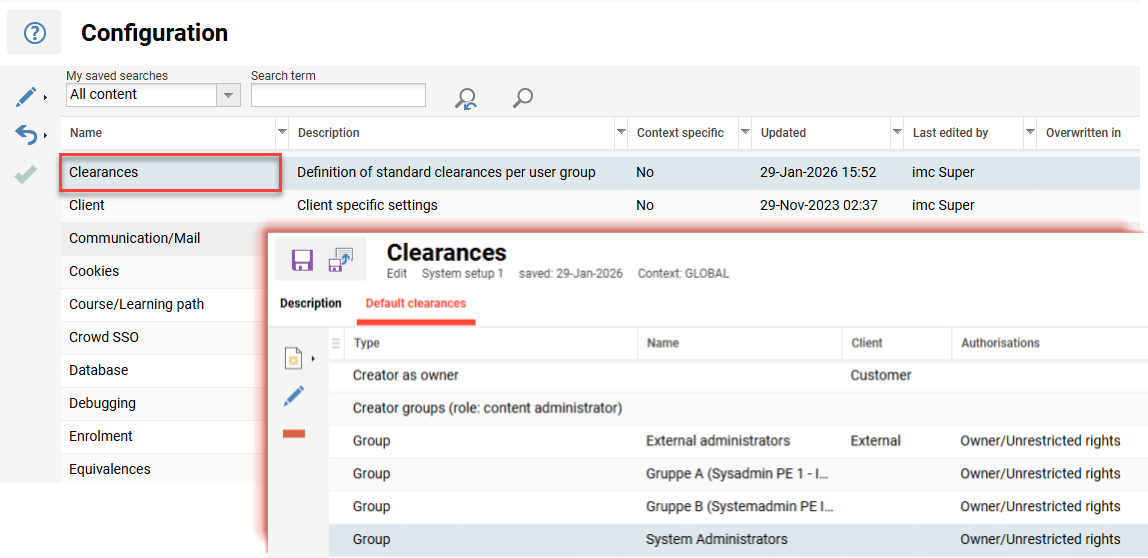Select the System Administrators group row
1148x558 pixels.
click(x=736, y=540)
